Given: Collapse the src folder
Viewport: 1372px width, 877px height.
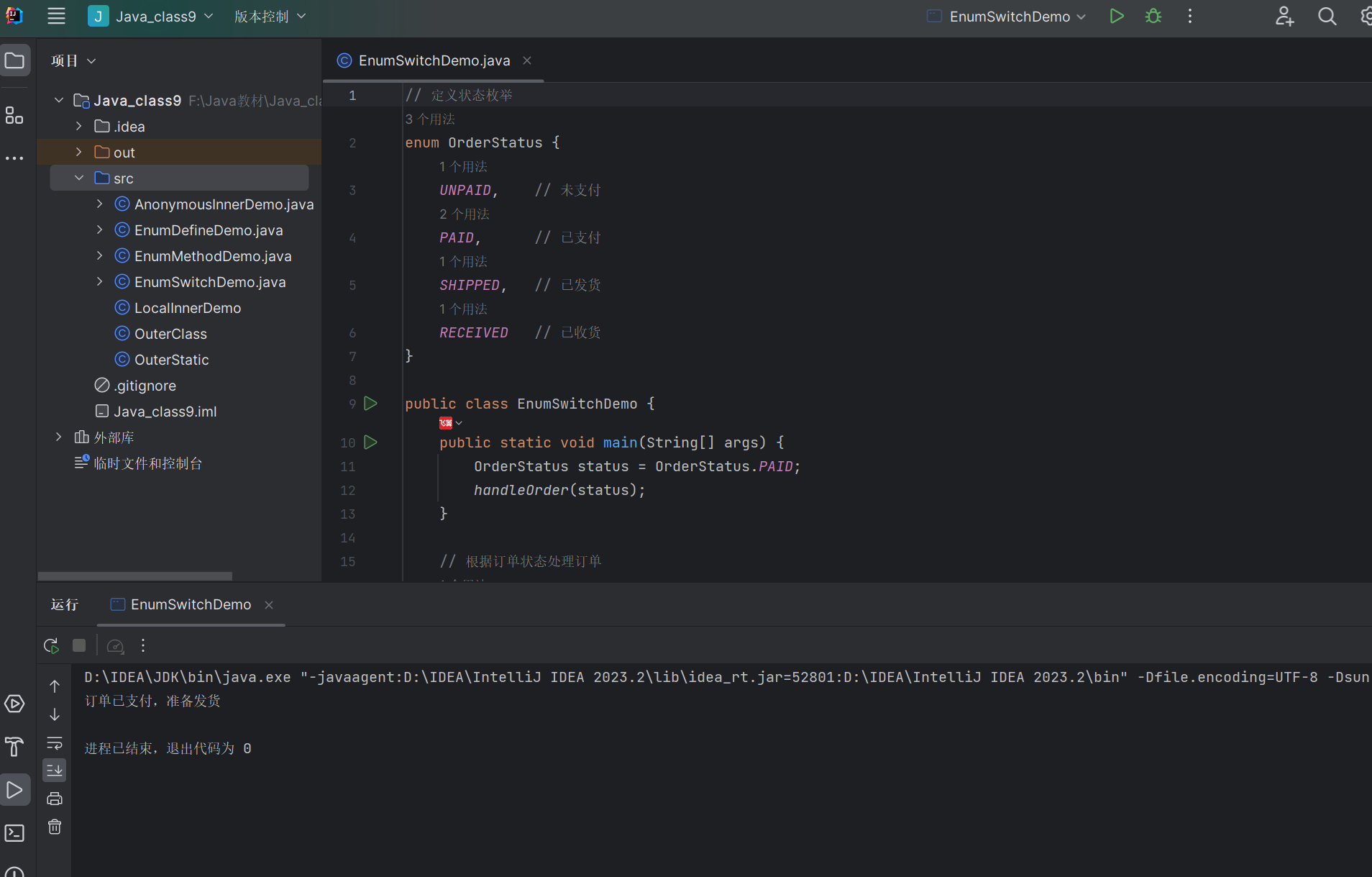Looking at the screenshot, I should tap(79, 178).
